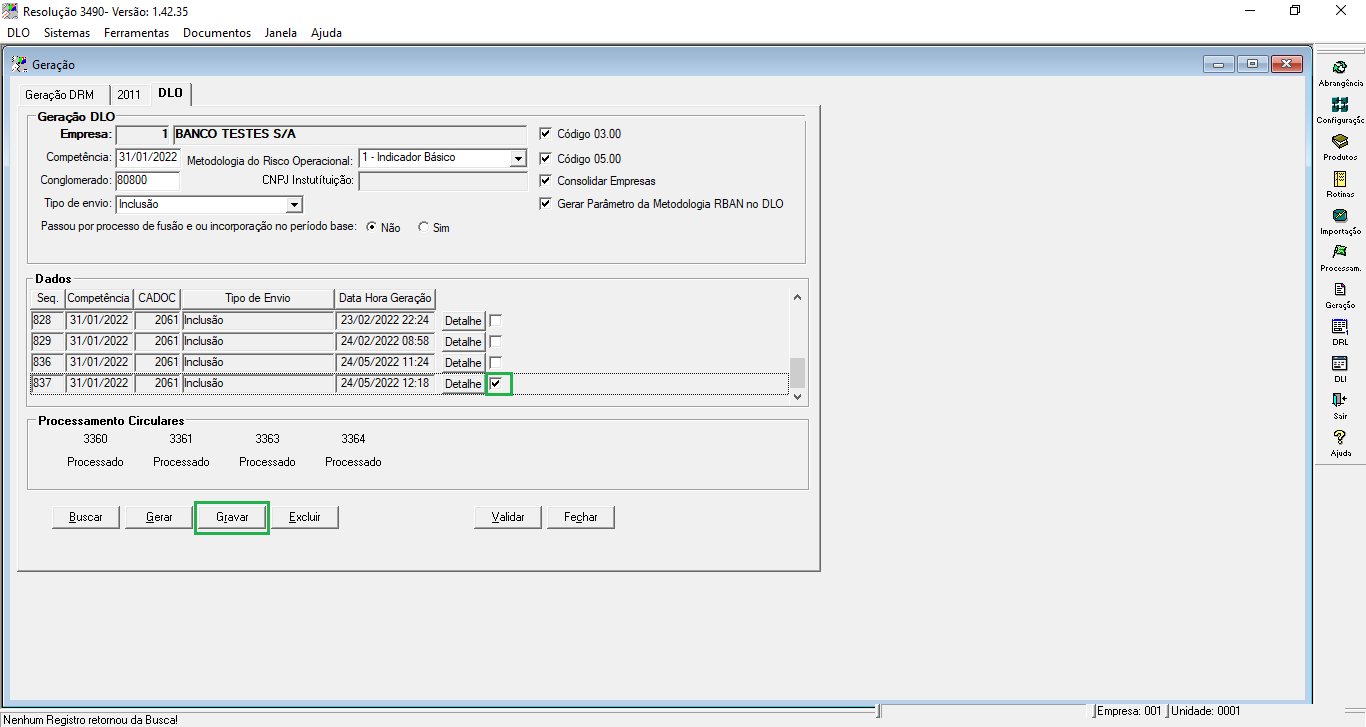The height and width of the screenshot is (727, 1366).
Task: Toggle Gerar Parâmetro da Metodologia RBAN checkbox
Action: click(545, 203)
